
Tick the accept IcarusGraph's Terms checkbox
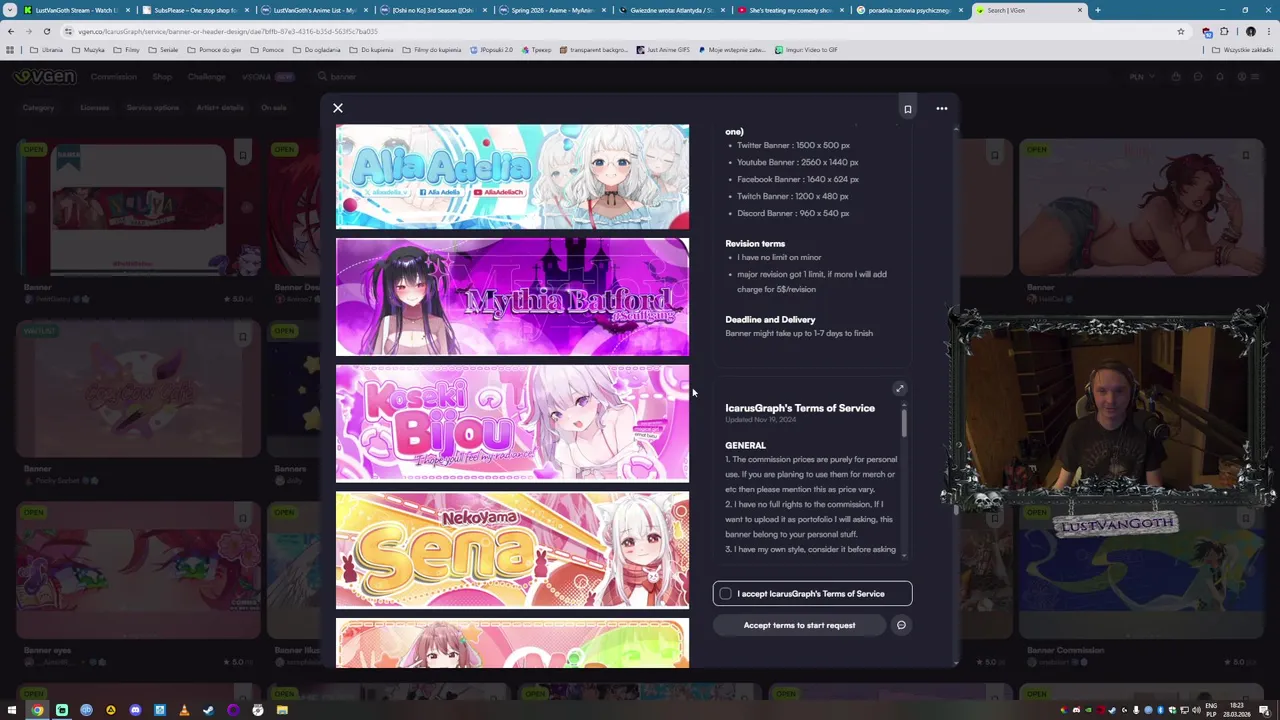[x=725, y=594]
